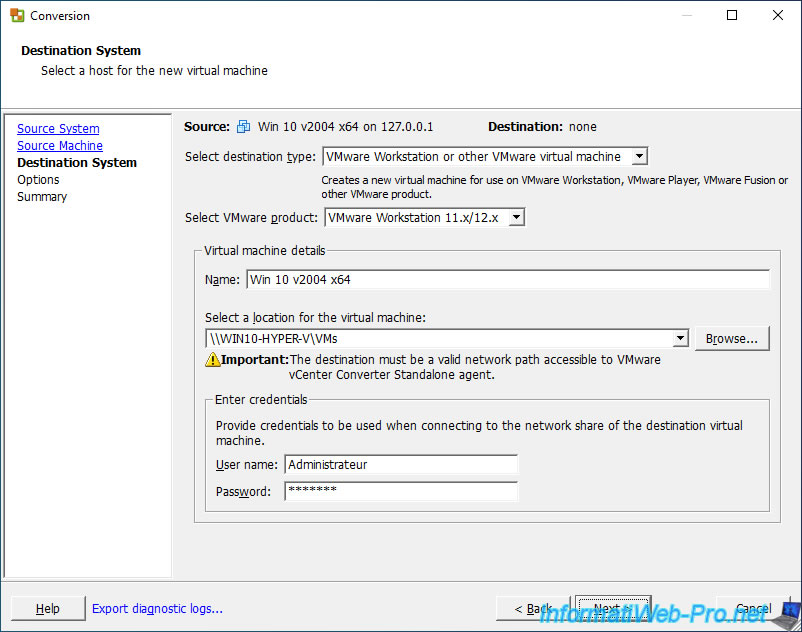Screen dimensions: 802x632
Task: Open the Source System step
Action: pyautogui.click(x=58, y=128)
